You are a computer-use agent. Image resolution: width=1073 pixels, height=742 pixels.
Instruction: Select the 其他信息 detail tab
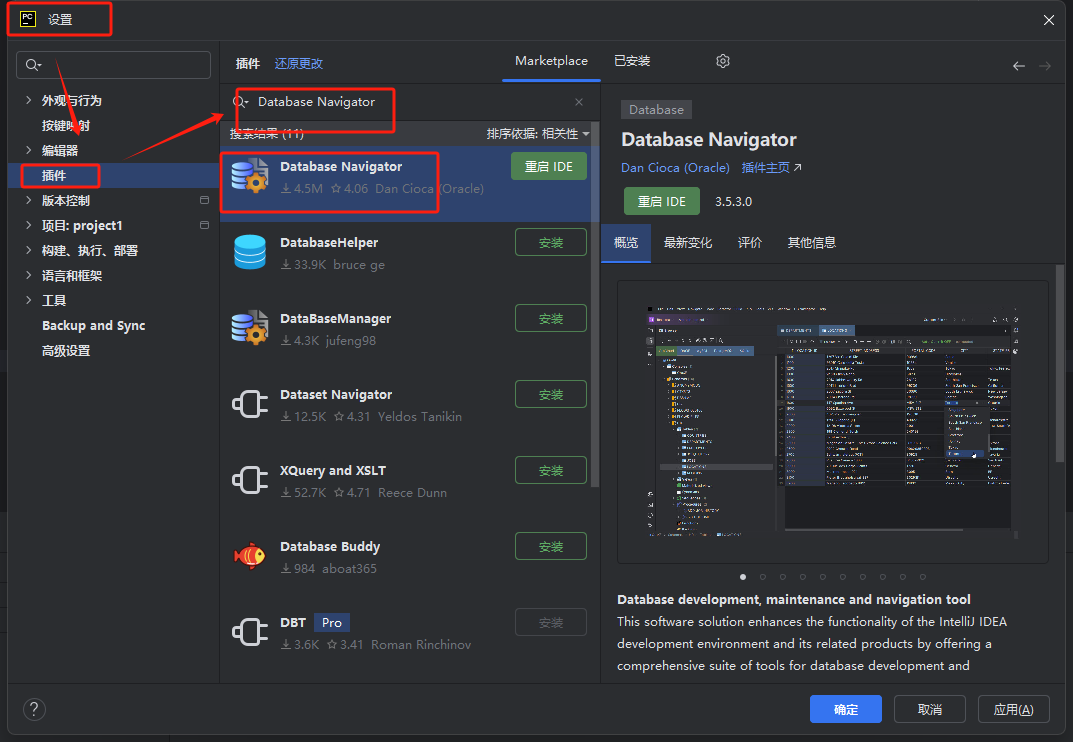click(812, 242)
